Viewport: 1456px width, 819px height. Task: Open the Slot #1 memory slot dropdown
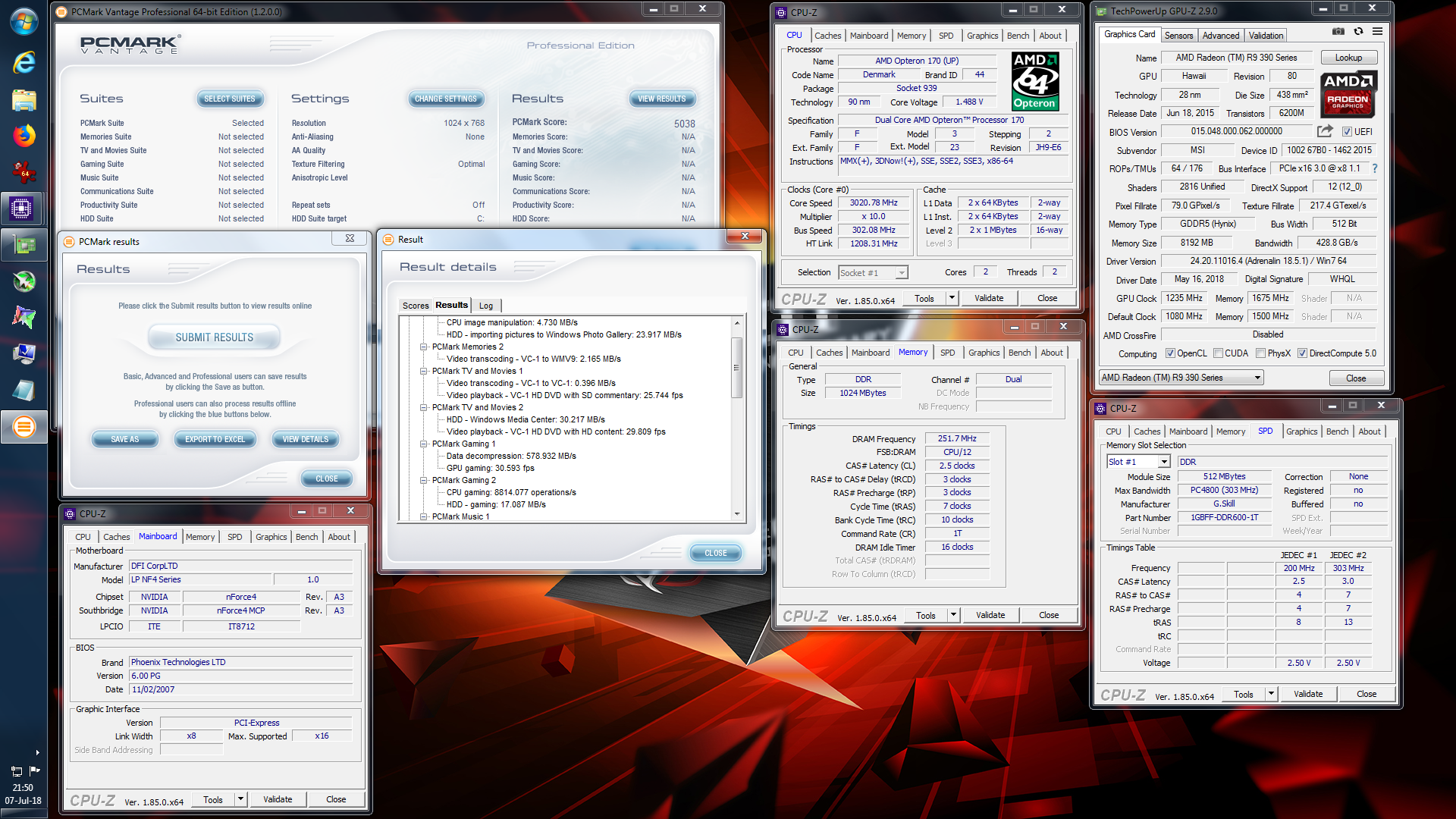click(1138, 462)
